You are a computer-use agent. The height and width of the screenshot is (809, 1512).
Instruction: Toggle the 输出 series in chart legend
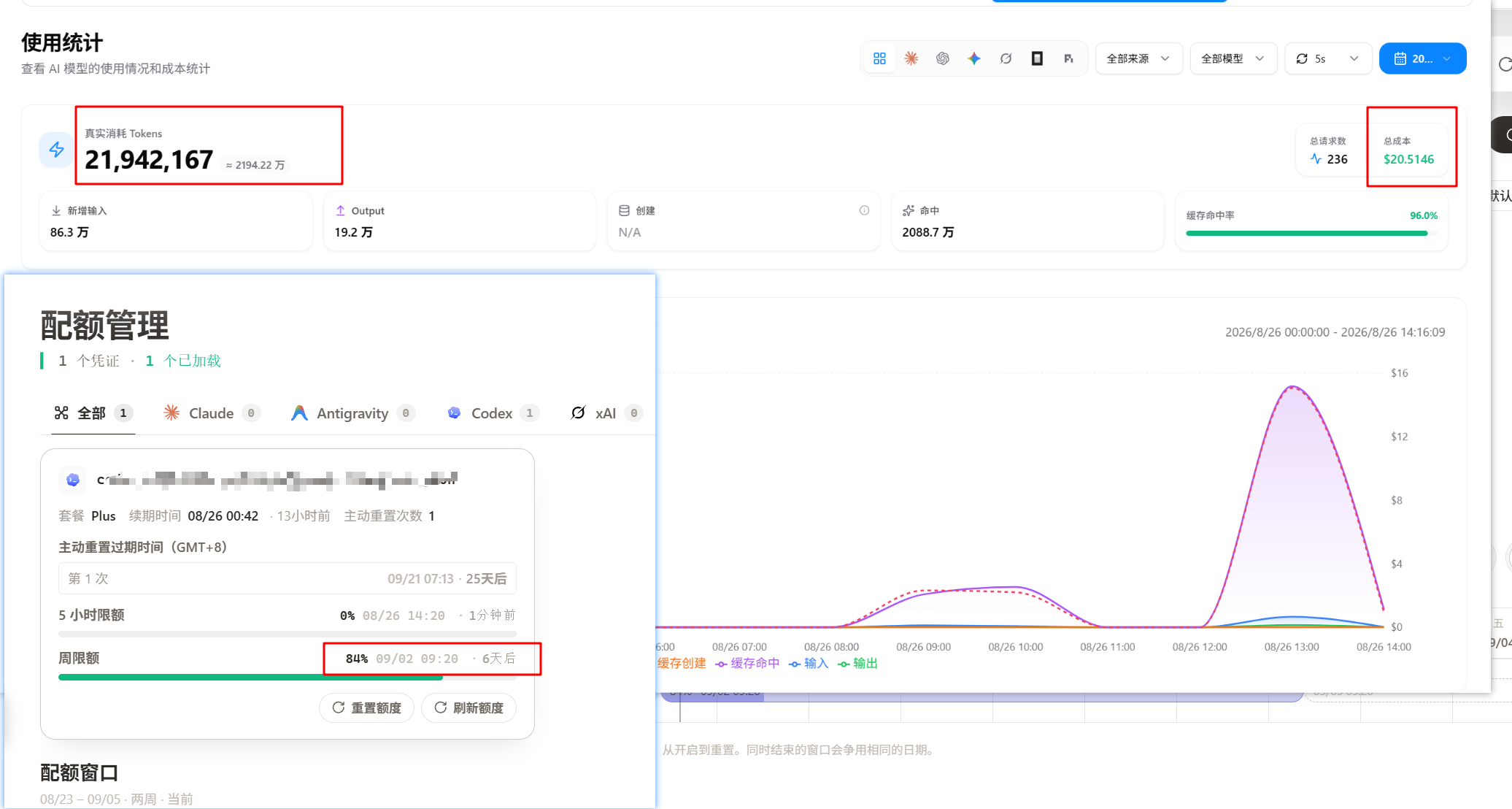[857, 663]
